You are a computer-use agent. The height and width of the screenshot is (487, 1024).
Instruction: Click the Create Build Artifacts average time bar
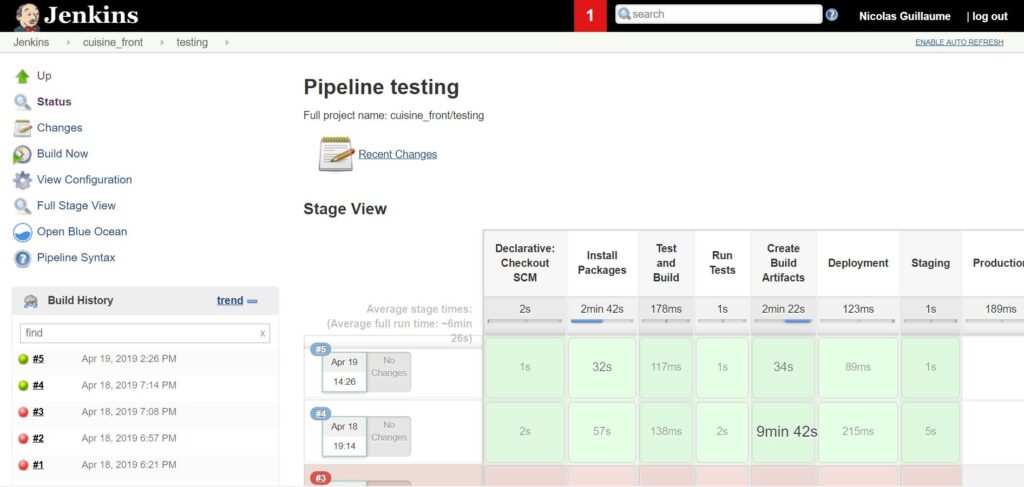point(783,321)
